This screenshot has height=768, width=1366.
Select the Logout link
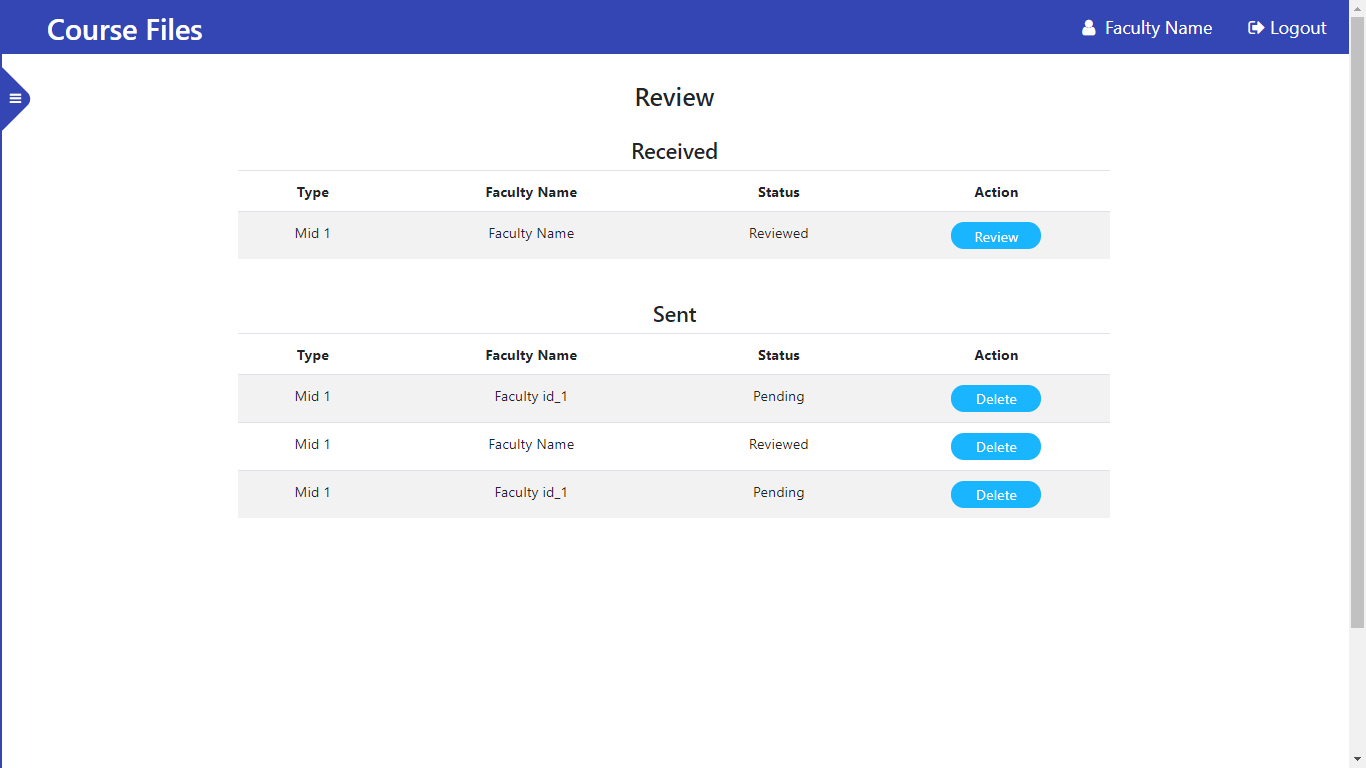[x=1287, y=28]
